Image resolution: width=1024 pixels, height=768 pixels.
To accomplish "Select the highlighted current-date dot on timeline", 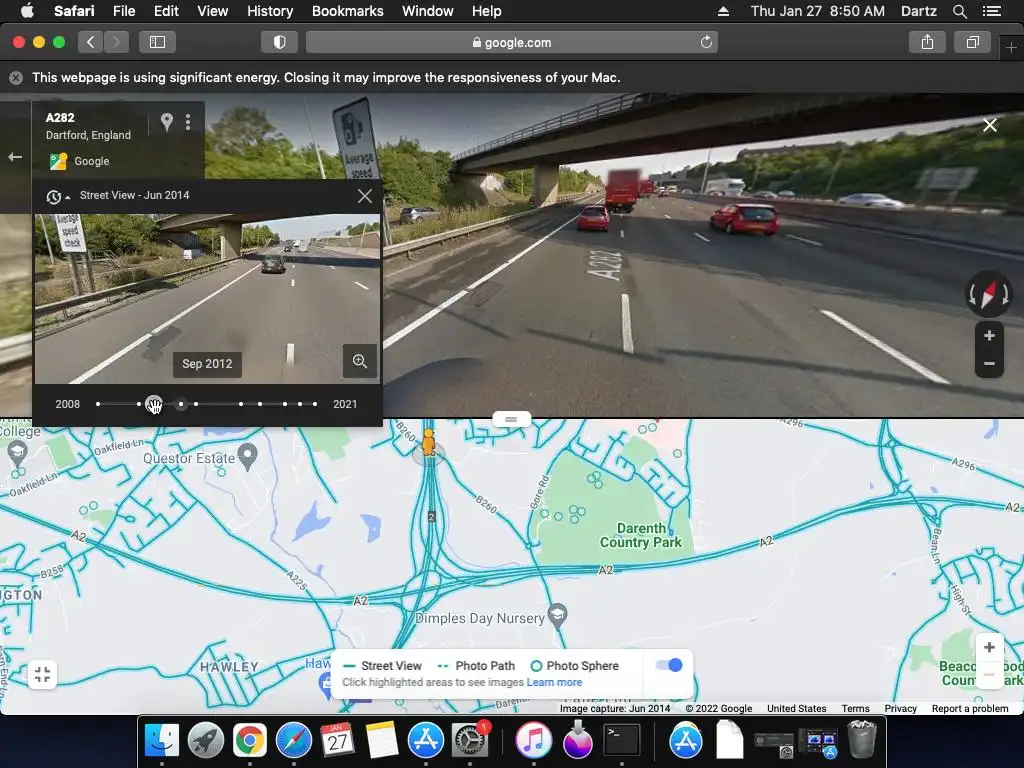I will [181, 404].
